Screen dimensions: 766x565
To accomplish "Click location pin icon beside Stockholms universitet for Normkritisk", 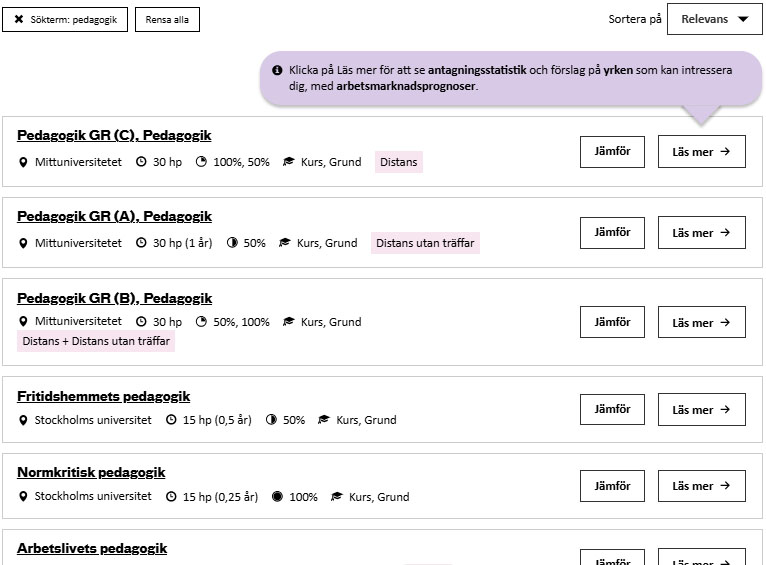I will point(24,496).
